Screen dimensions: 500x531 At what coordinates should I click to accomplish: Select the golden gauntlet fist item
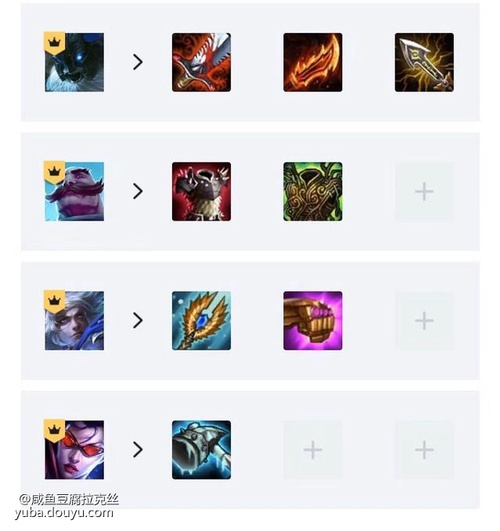pyautogui.click(x=313, y=321)
